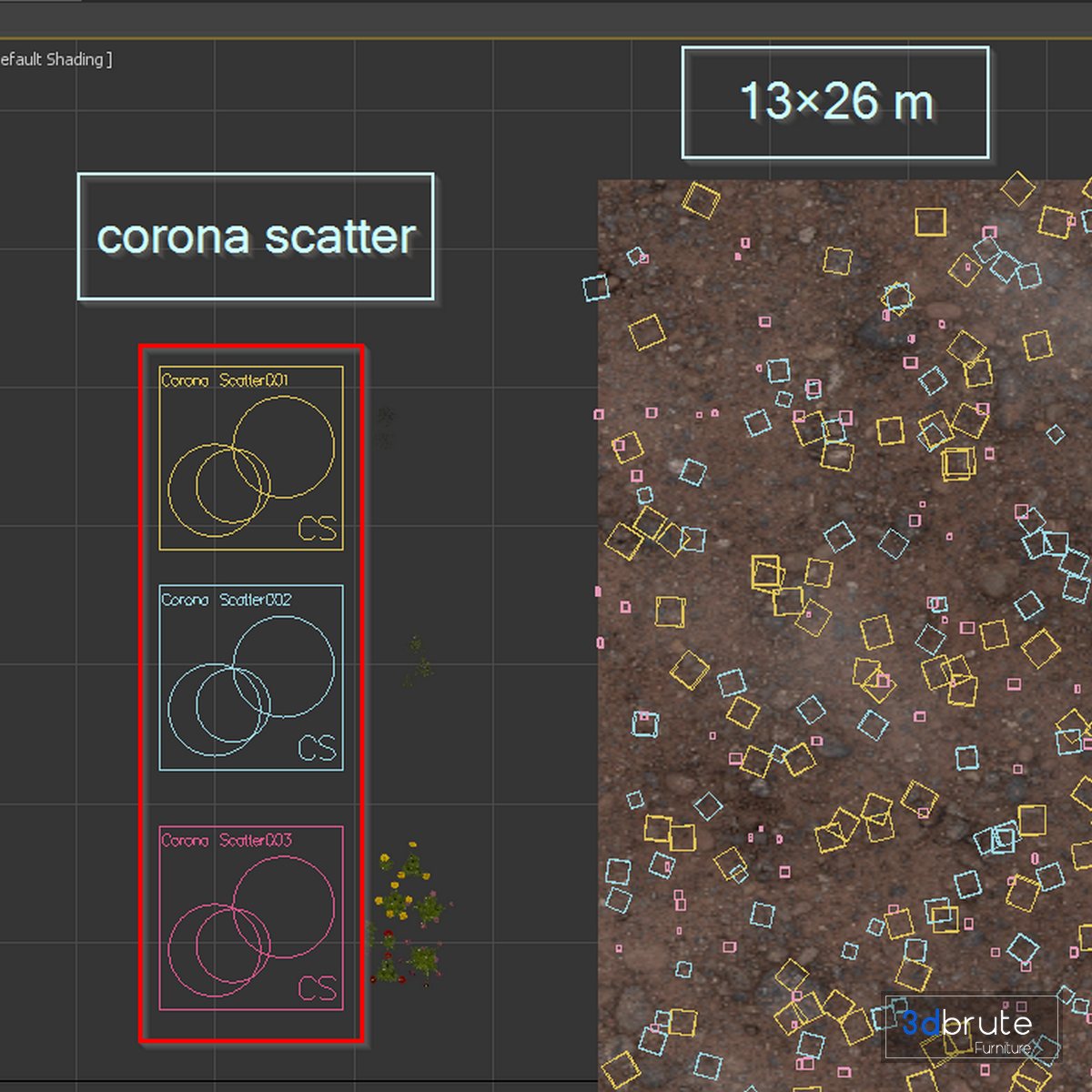Click the pink CS label in Scatter003
The height and width of the screenshot is (1092, 1092).
coord(317,988)
